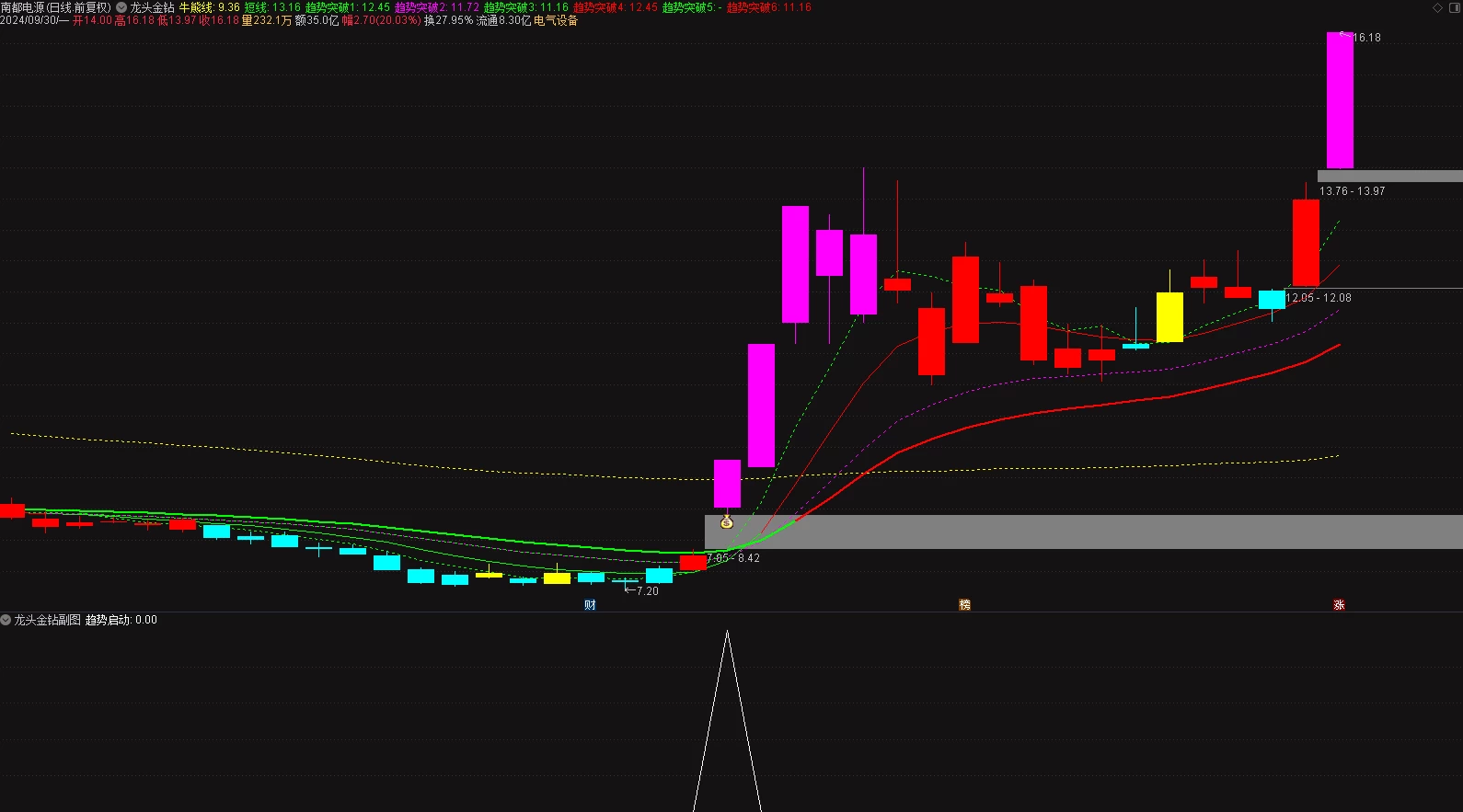Image resolution: width=1463 pixels, height=812 pixels.
Task: Click the 趋势突破2: 11.72 label
Action: coord(437,7)
